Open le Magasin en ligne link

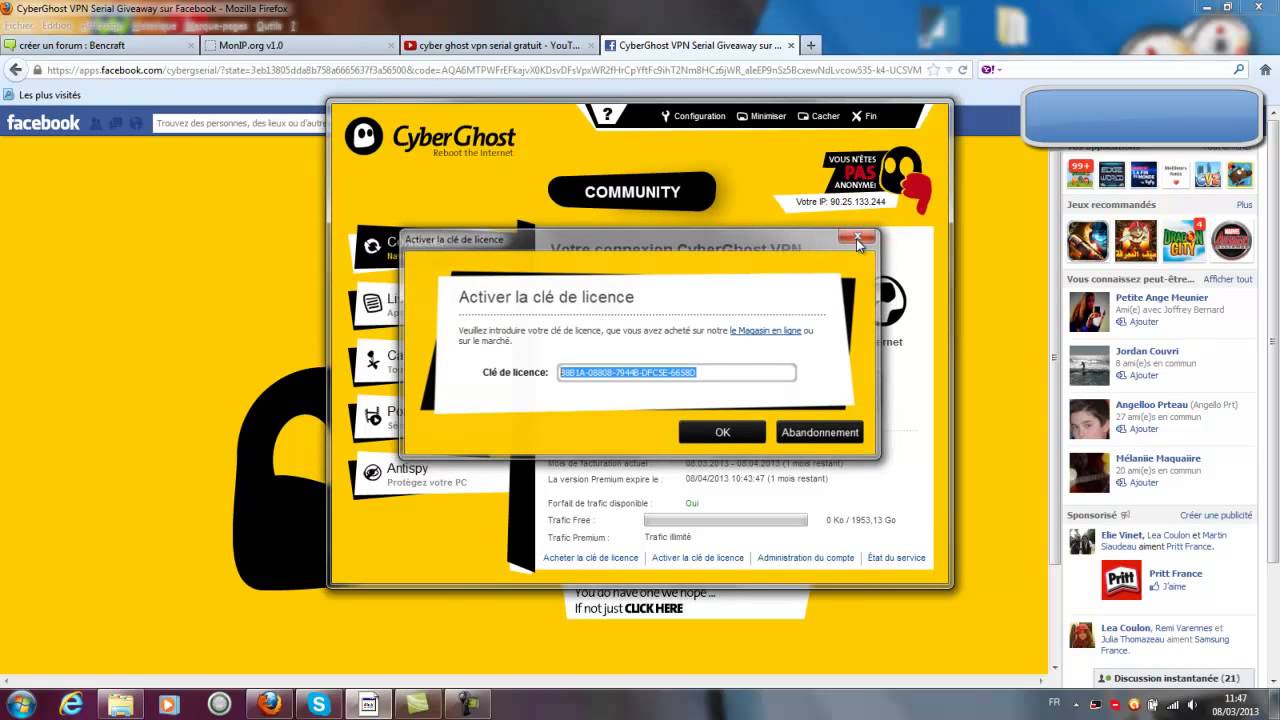[x=765, y=330]
